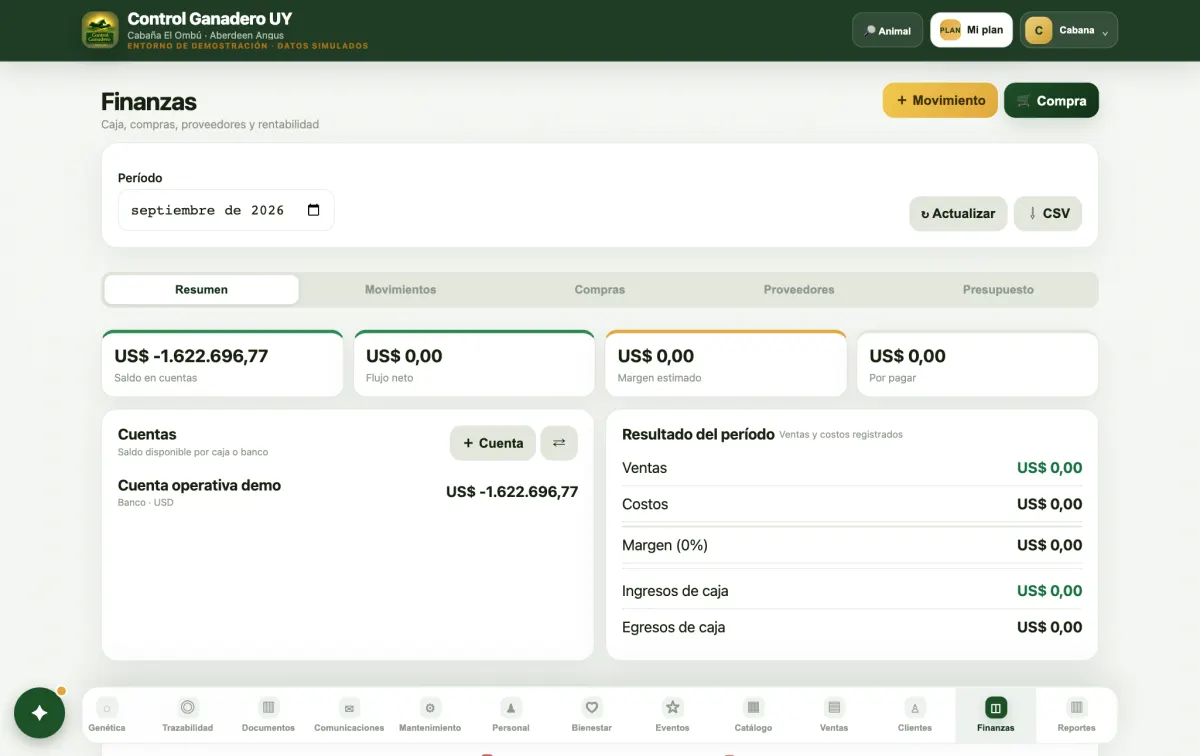This screenshot has width=1200, height=756.
Task: Open Mi plan
Action: 971,30
